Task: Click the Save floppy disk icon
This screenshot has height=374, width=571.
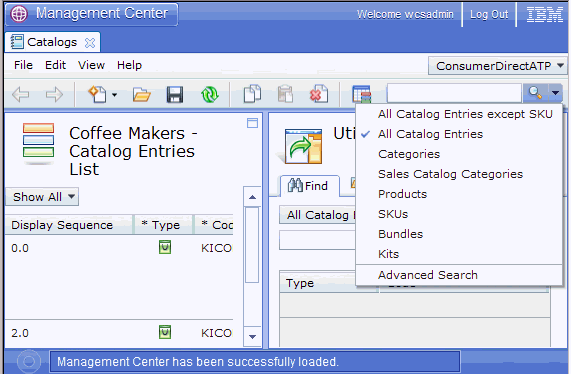Action: click(x=175, y=95)
